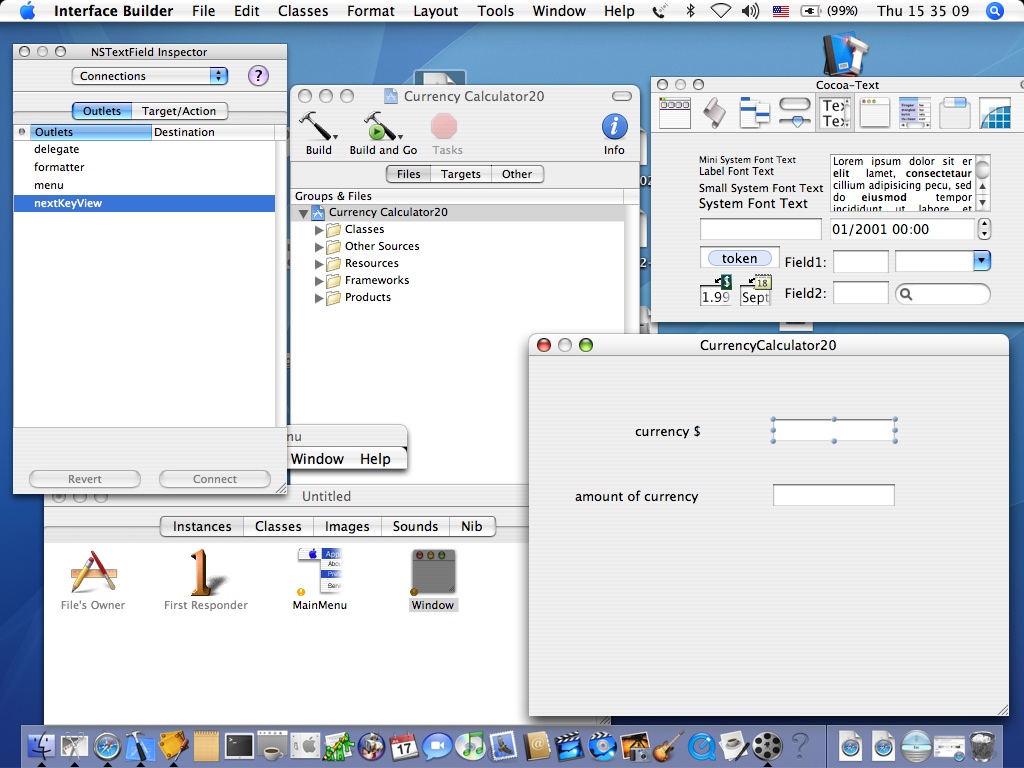Select the First Responder instance icon
Image resolution: width=1024 pixels, height=768 pixels.
206,573
